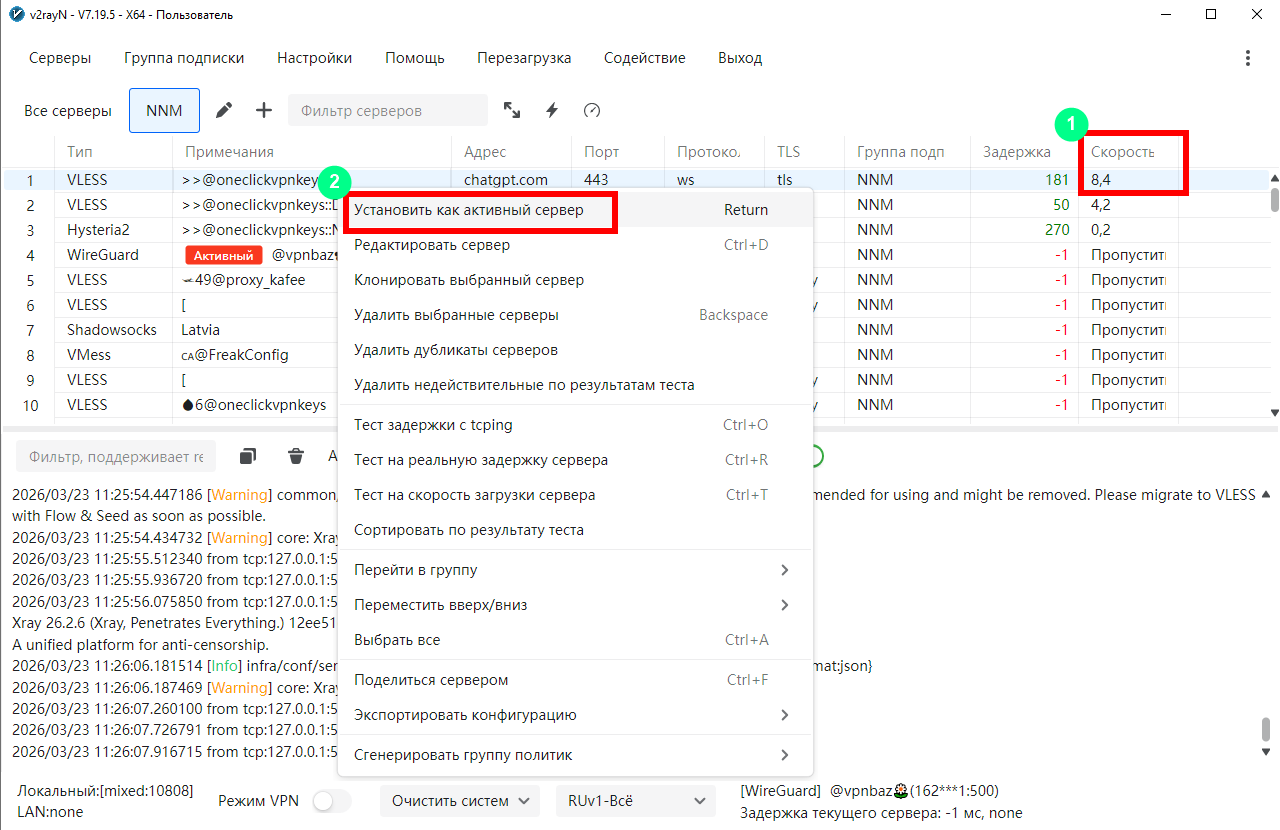Image resolution: width=1280 pixels, height=830 pixels.
Task: Click the lightning bolt icon in toolbar
Action: [x=551, y=110]
